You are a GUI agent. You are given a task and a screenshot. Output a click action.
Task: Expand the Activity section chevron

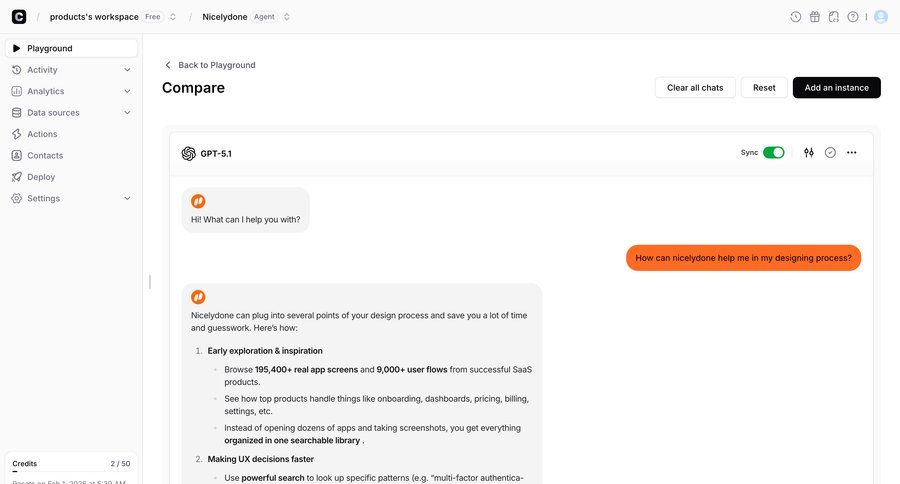[127, 69]
